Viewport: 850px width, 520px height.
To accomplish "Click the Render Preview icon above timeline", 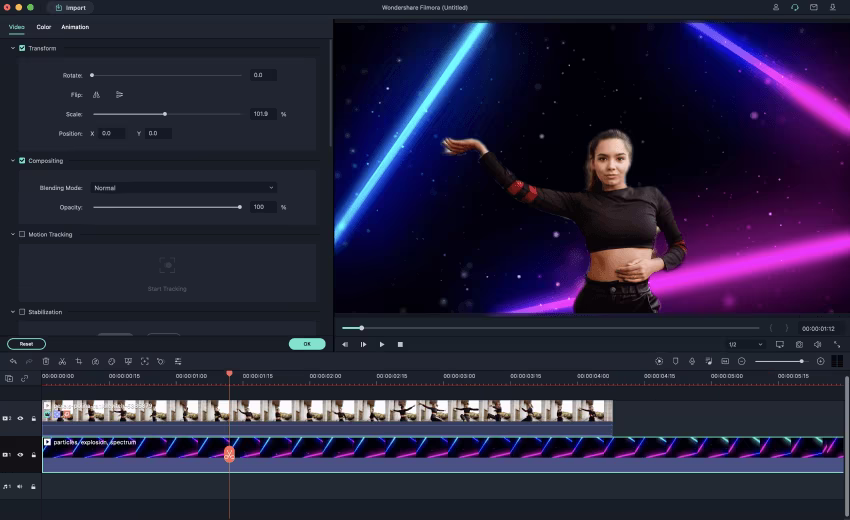I will (x=659, y=361).
